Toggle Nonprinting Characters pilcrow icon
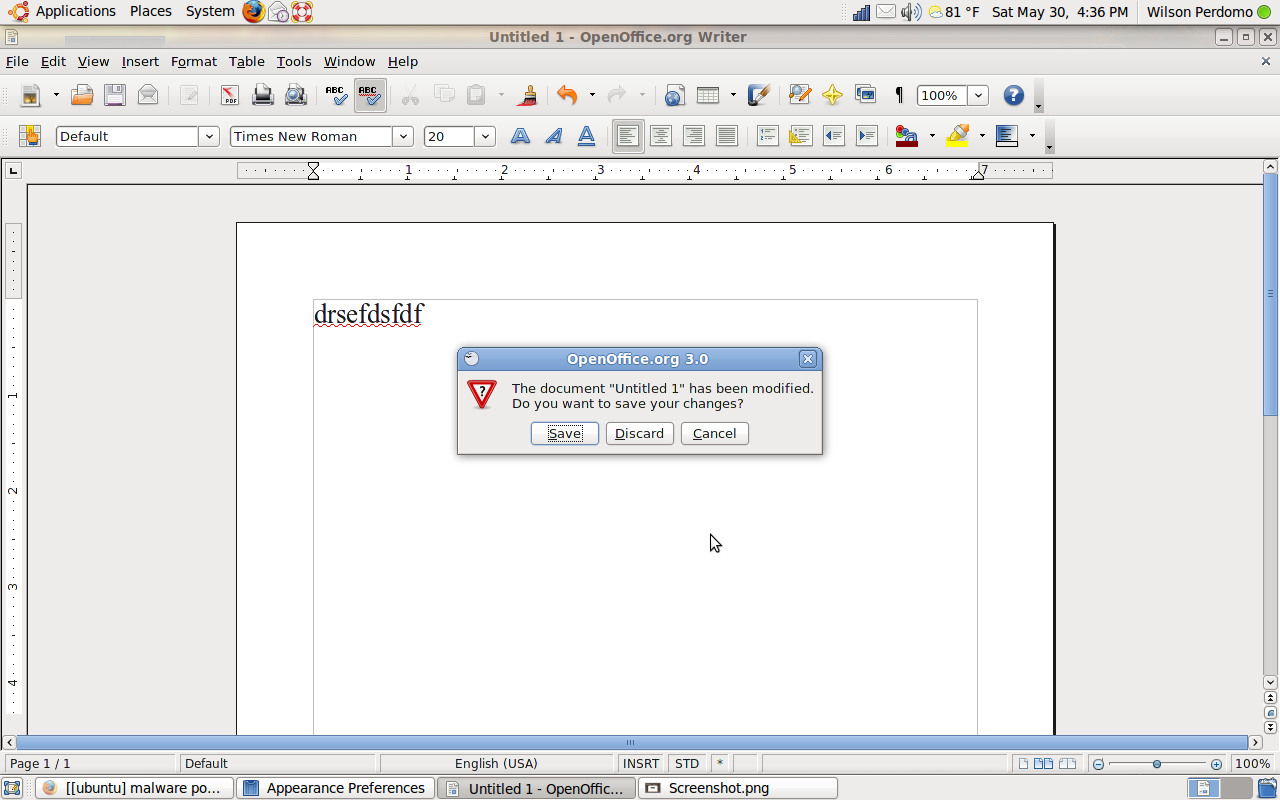 pyautogui.click(x=899, y=95)
